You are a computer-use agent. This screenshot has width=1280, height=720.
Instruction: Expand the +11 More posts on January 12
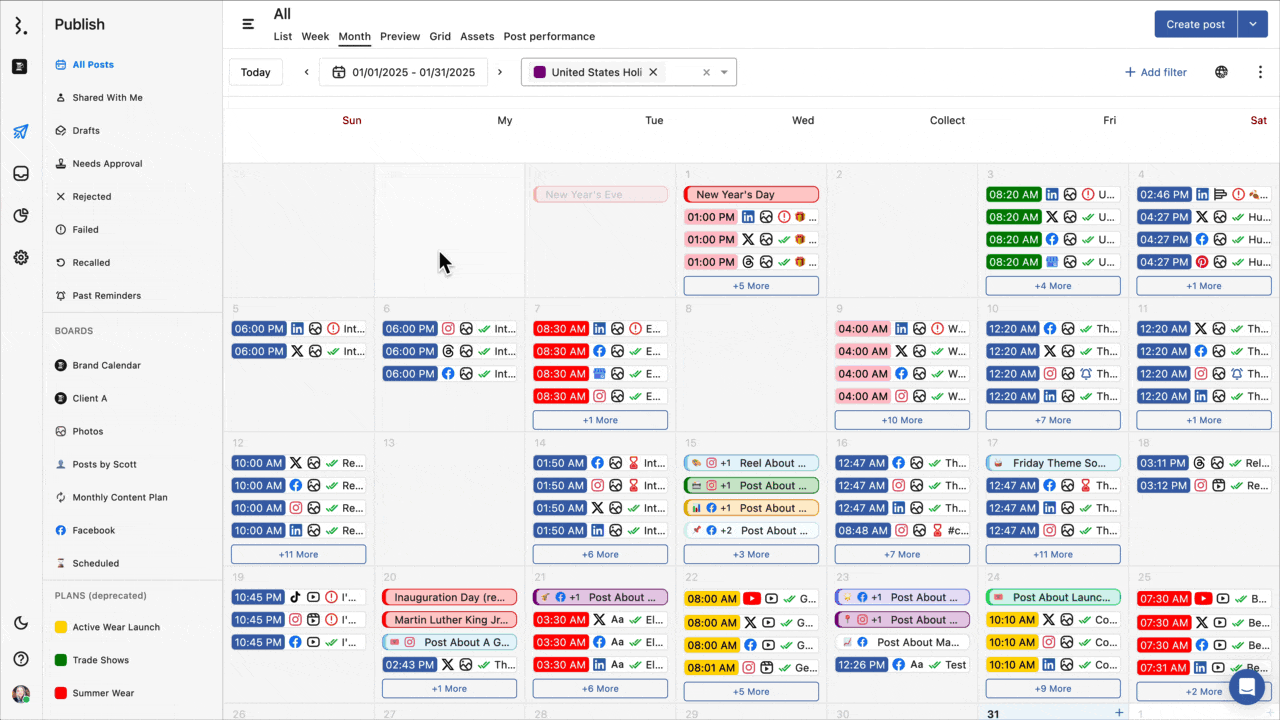(x=298, y=553)
